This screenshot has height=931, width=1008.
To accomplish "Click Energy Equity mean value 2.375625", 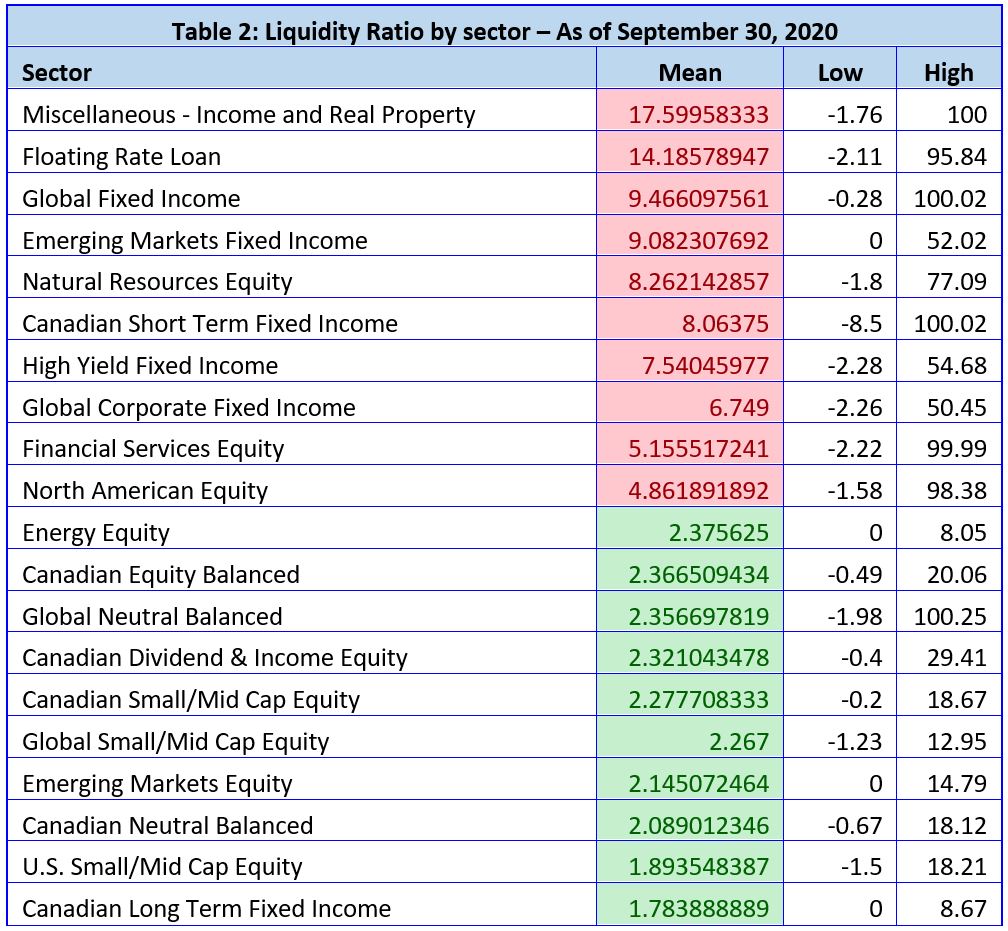I will [718, 533].
